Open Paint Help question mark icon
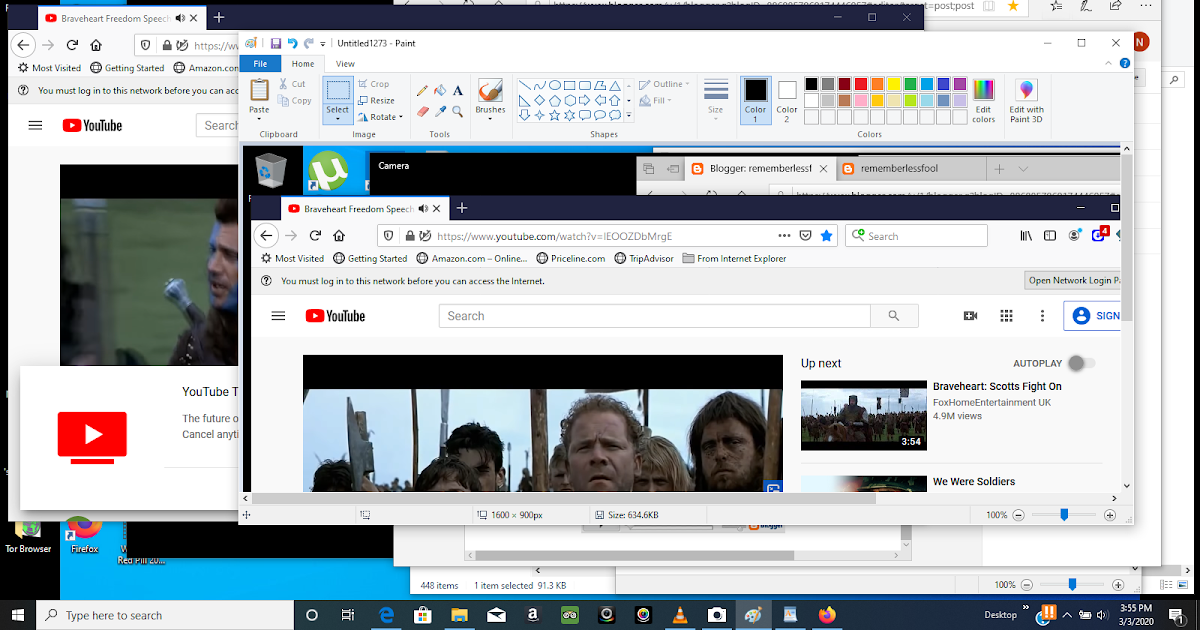 point(1125,64)
